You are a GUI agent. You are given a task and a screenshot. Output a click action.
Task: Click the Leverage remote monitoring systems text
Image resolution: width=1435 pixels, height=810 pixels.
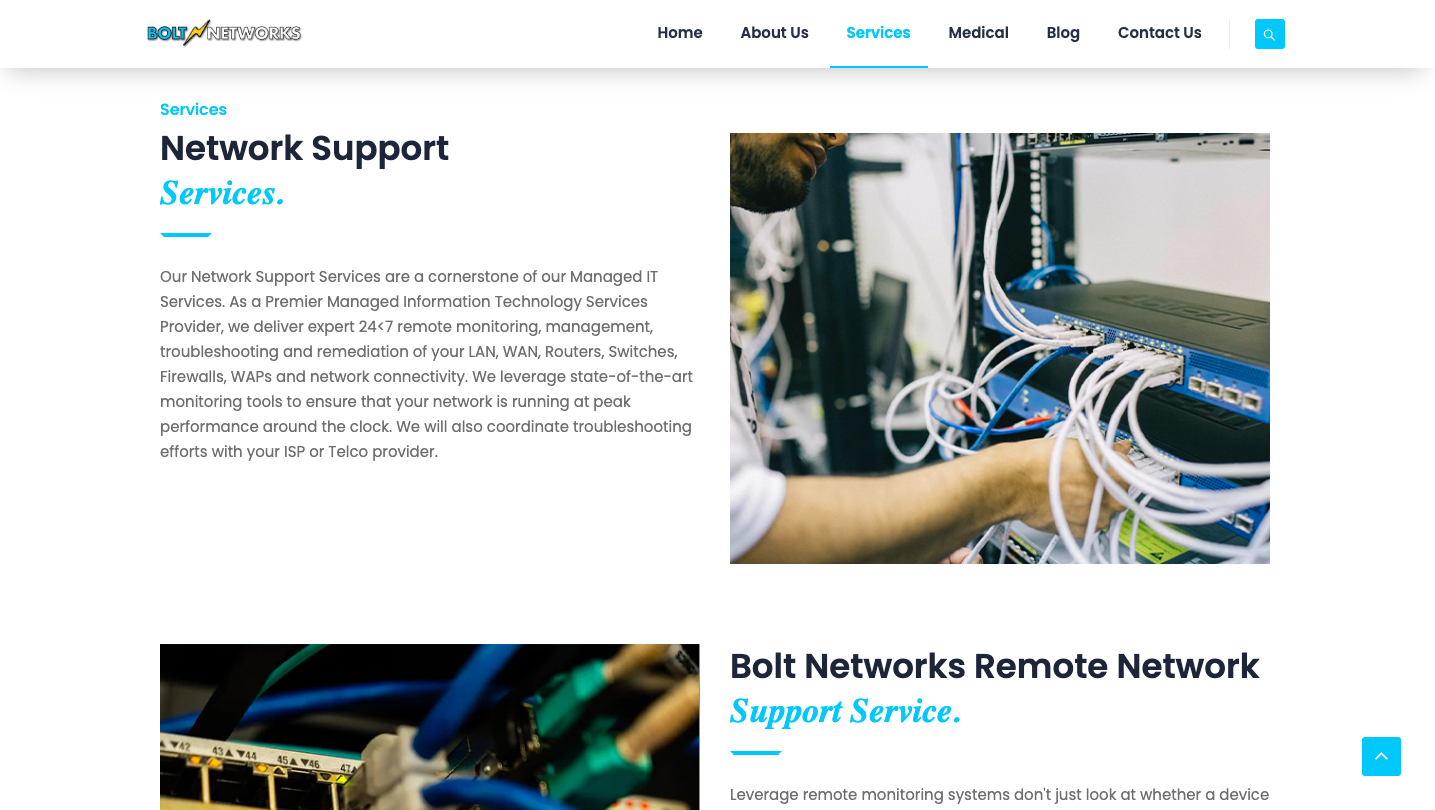click(x=999, y=795)
